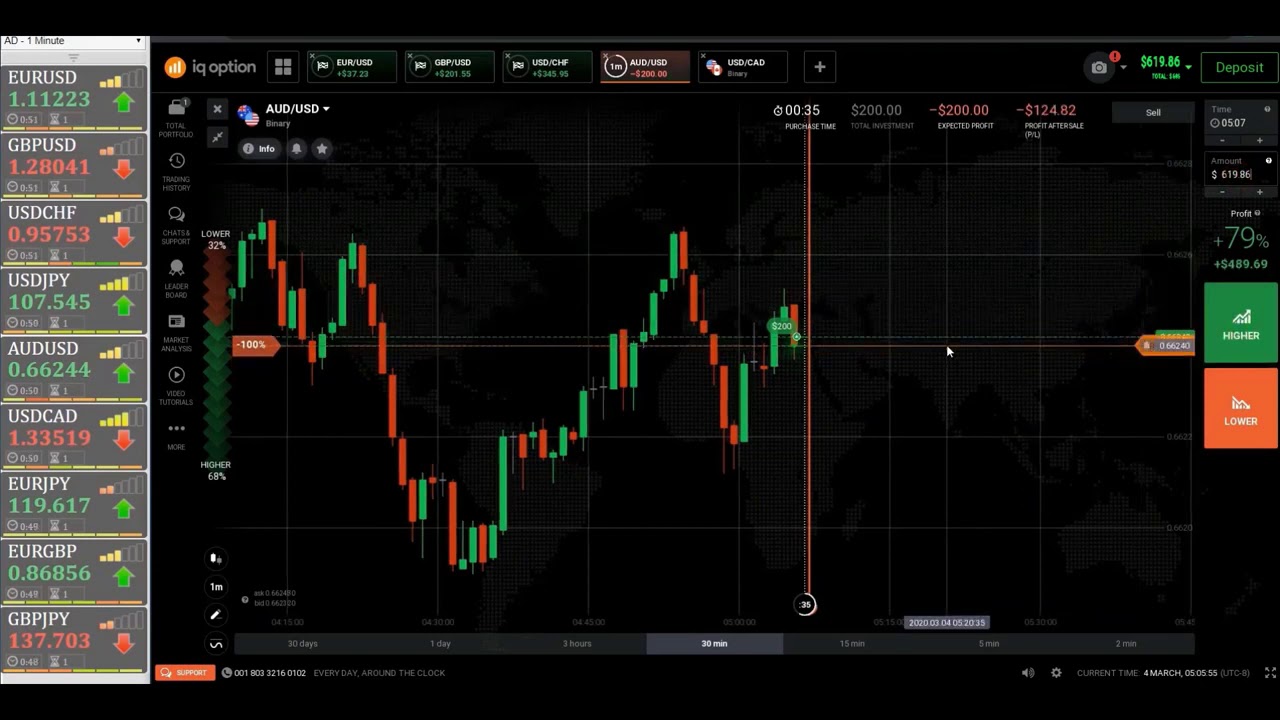
Task: Open the asset Info button
Action: (259, 148)
